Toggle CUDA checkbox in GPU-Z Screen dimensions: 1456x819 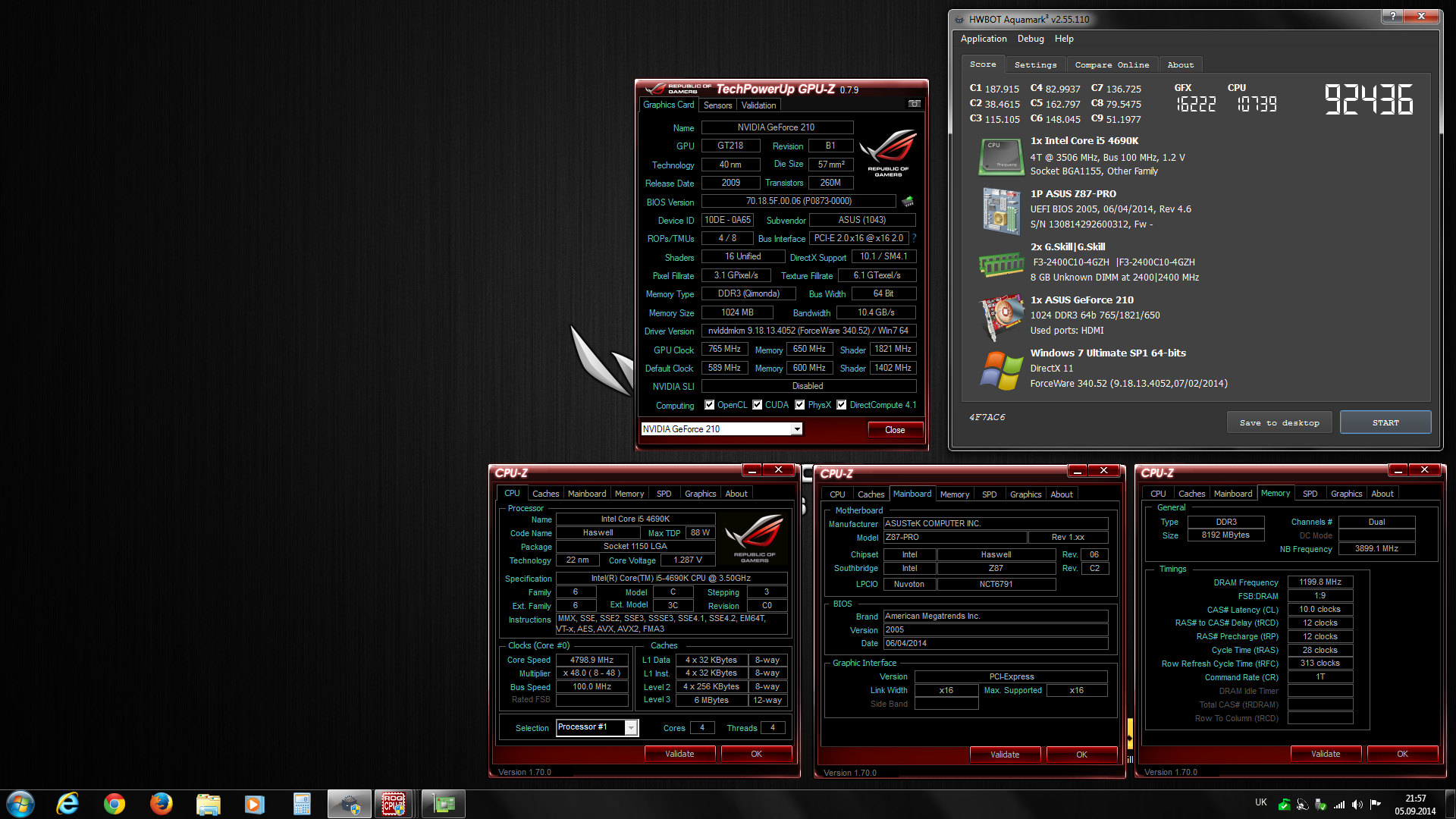(757, 405)
